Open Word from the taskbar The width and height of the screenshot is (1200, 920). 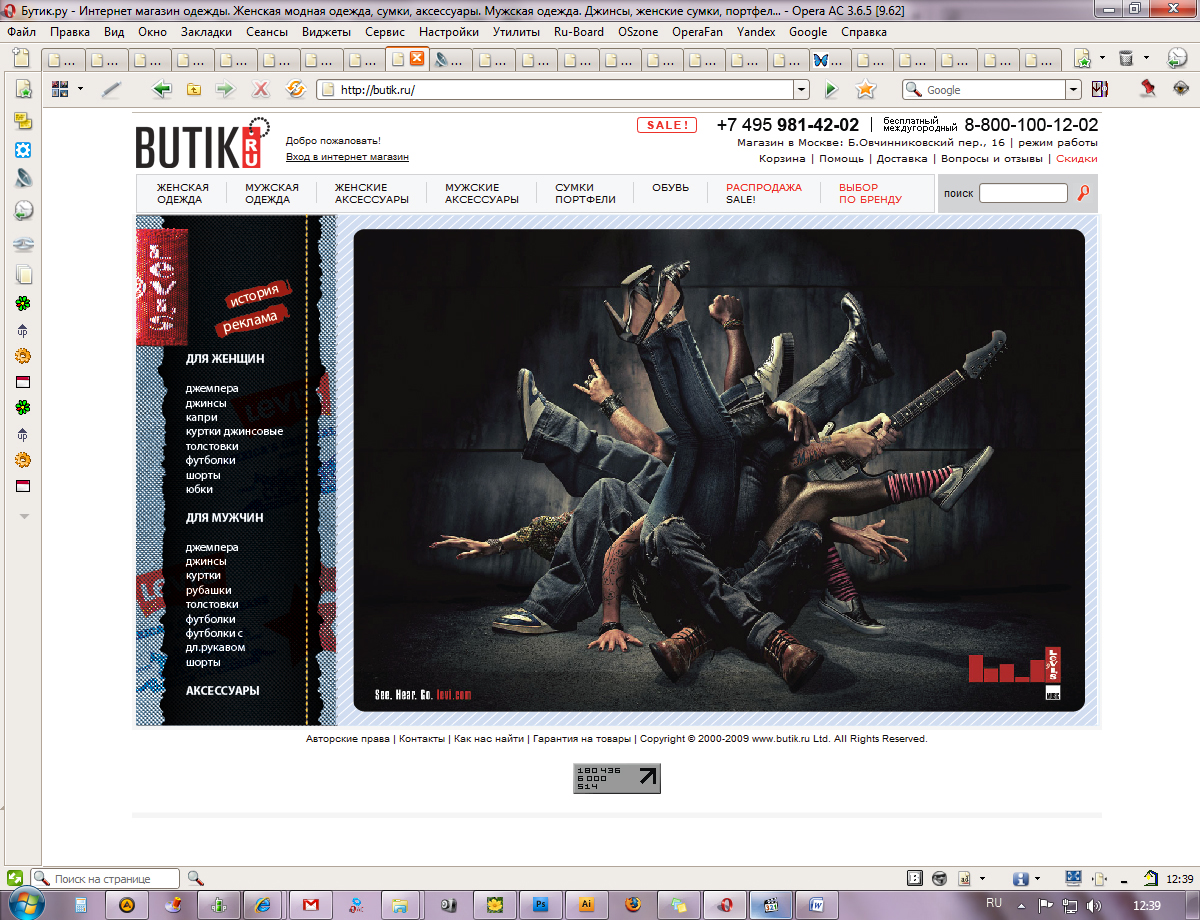click(816, 904)
